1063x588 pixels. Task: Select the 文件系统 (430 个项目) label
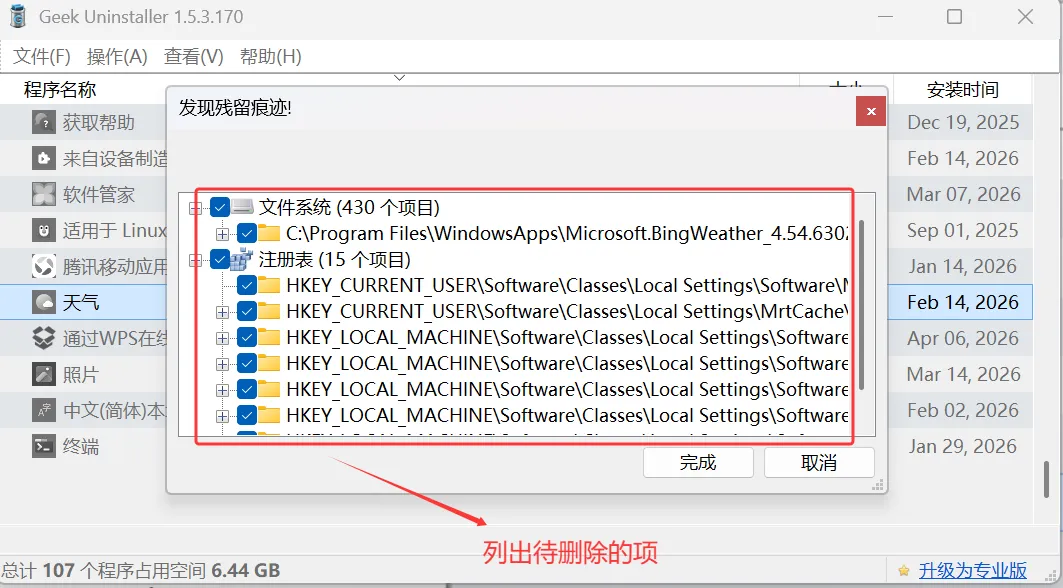349,207
